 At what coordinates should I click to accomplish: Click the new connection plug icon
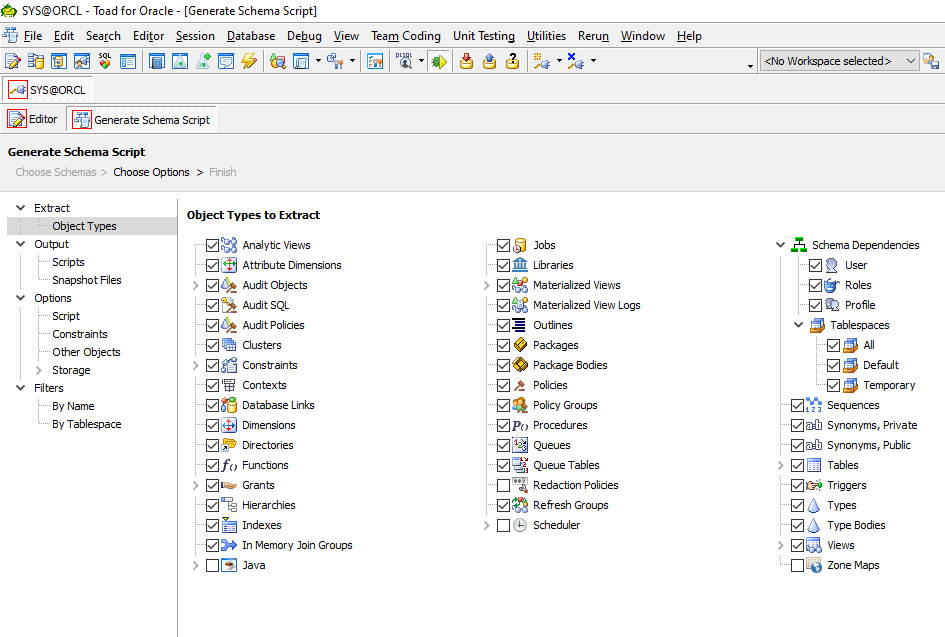[x=541, y=61]
